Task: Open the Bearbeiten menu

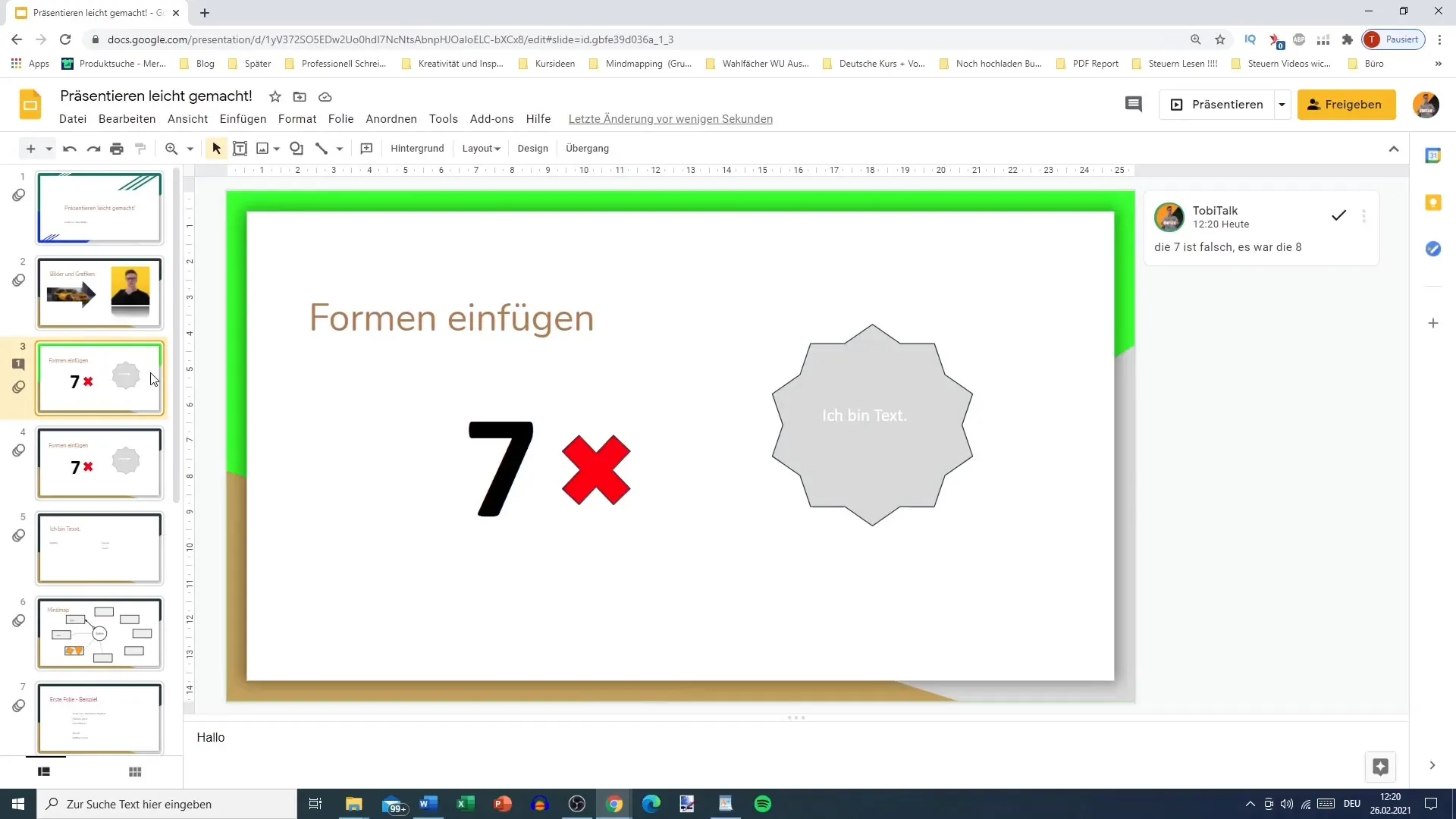Action: point(127,119)
